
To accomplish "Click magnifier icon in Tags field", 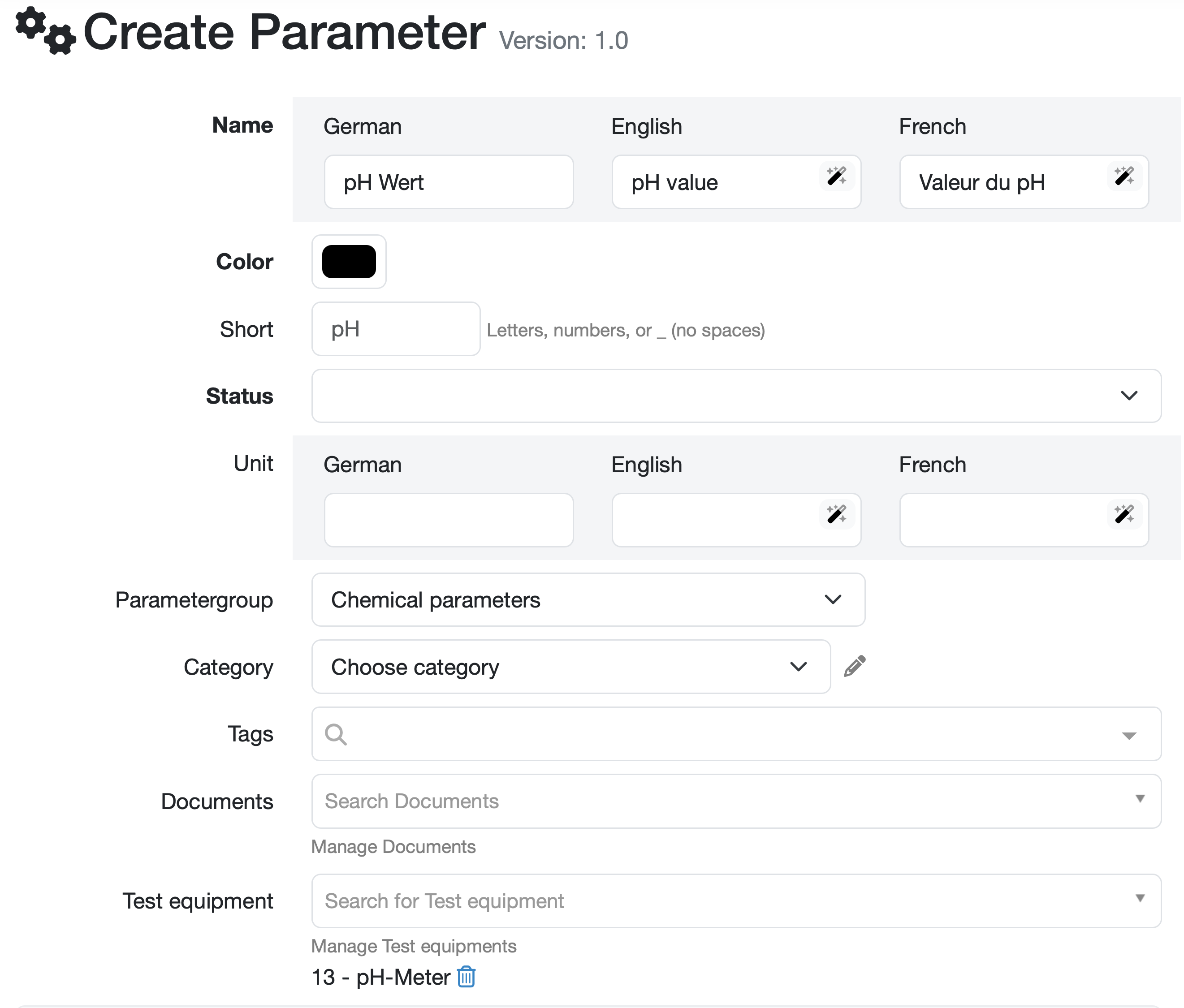I will point(335,734).
